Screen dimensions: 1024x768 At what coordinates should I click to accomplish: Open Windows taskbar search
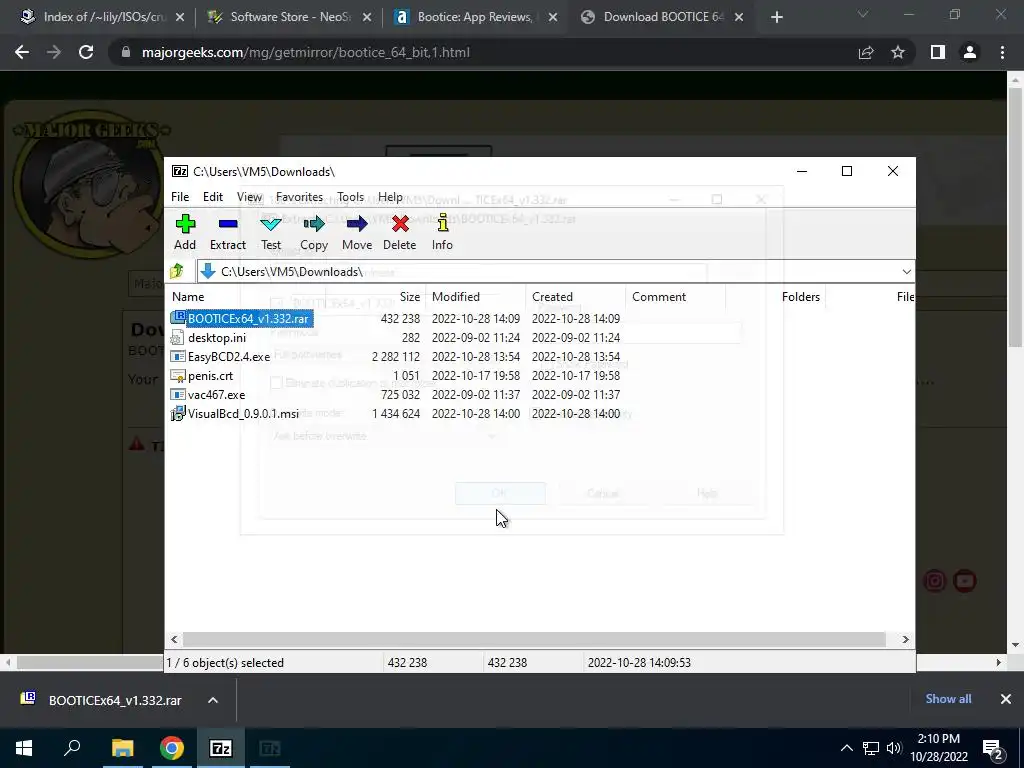(72, 748)
